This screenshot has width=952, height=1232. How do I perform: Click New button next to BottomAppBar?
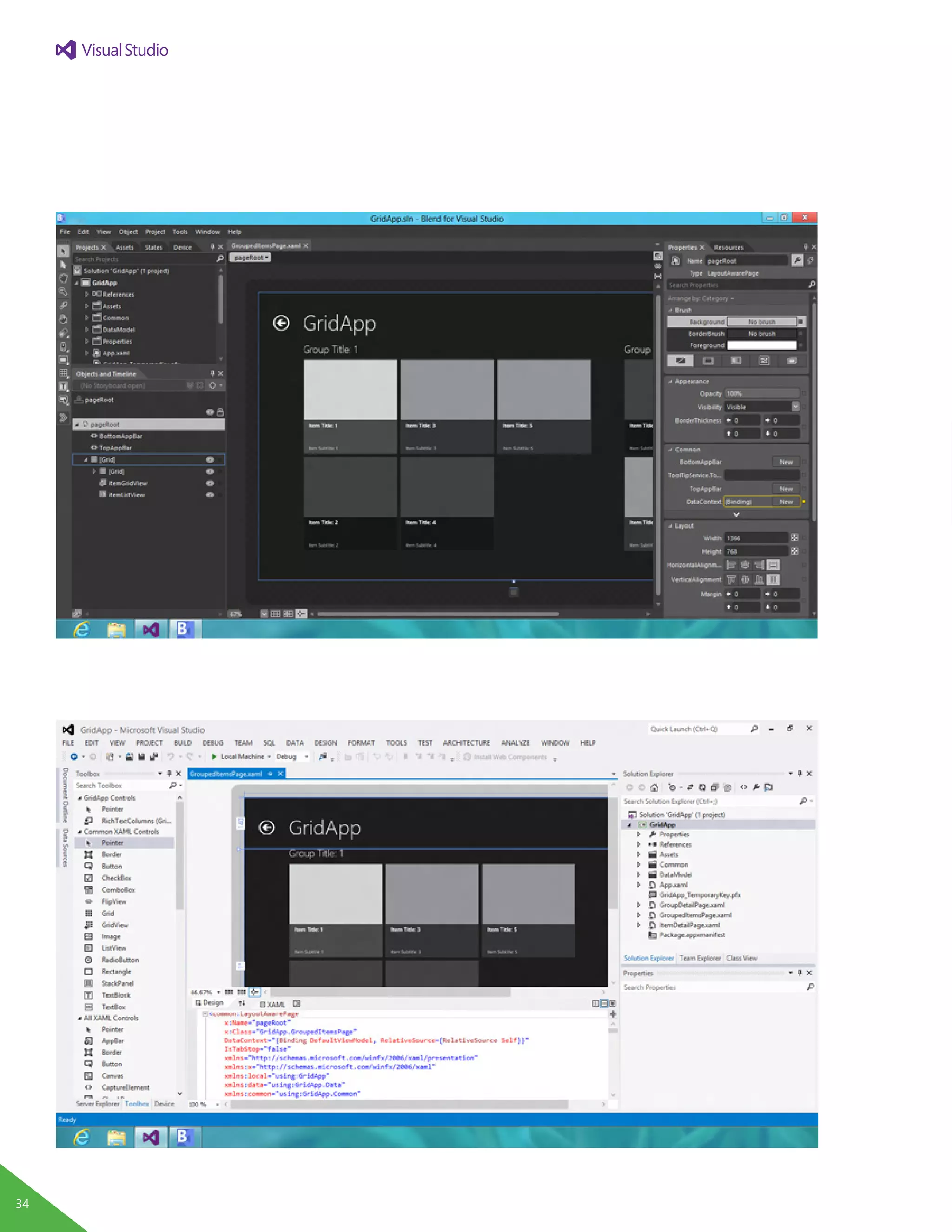786,462
